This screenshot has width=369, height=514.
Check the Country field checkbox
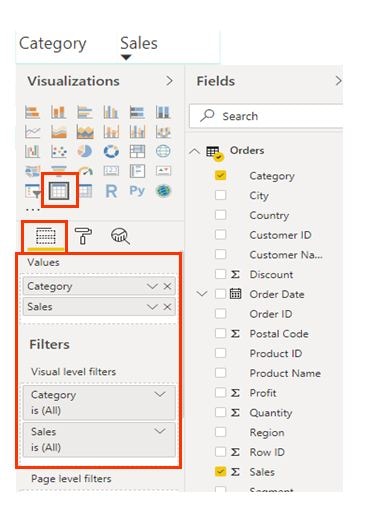coord(220,215)
